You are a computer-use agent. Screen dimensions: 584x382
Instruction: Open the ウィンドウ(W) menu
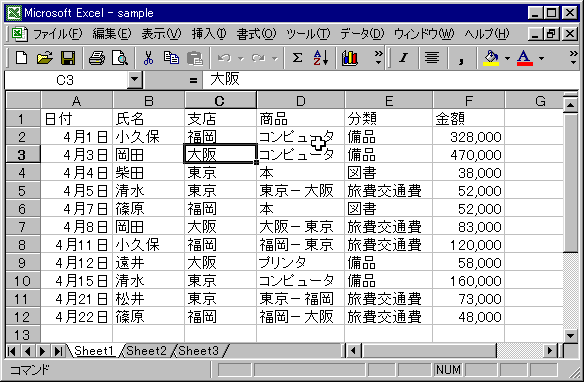[424, 34]
